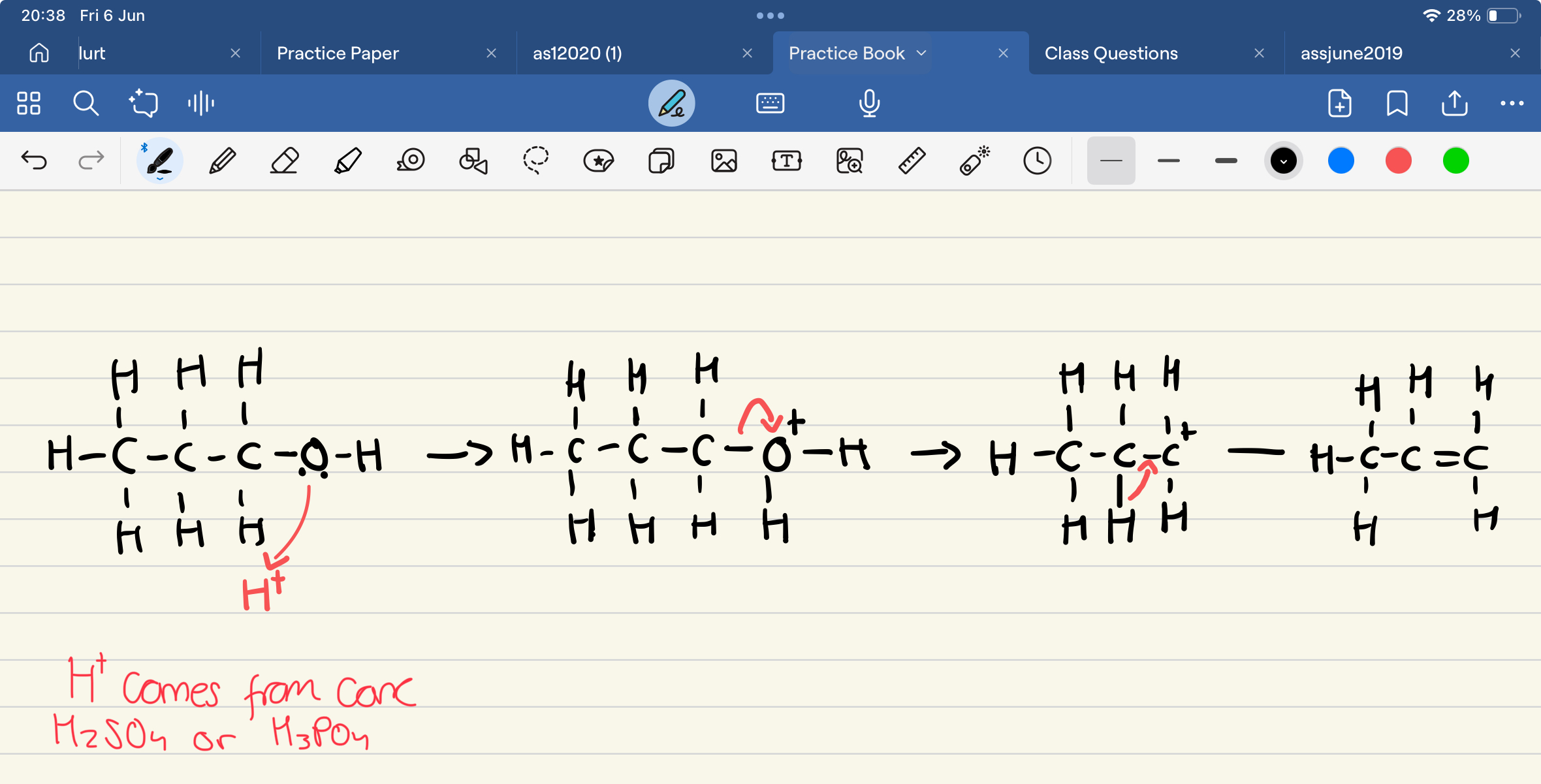Open the black color swatch picker
Image resolution: width=1541 pixels, height=784 pixels.
point(1284,161)
